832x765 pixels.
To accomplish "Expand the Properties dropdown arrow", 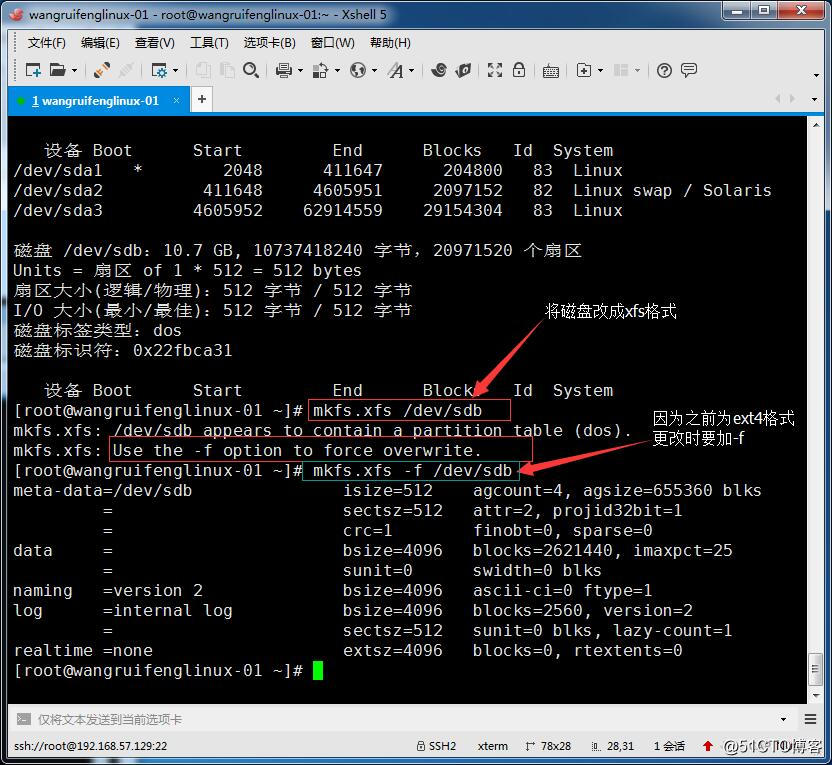I will (176, 71).
